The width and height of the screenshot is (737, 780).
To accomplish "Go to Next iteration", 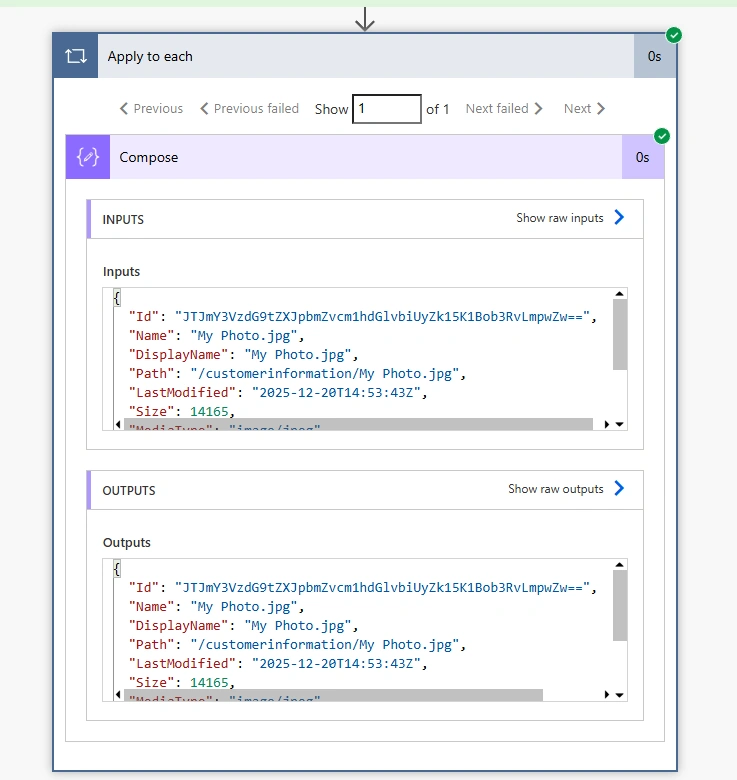I will point(584,108).
